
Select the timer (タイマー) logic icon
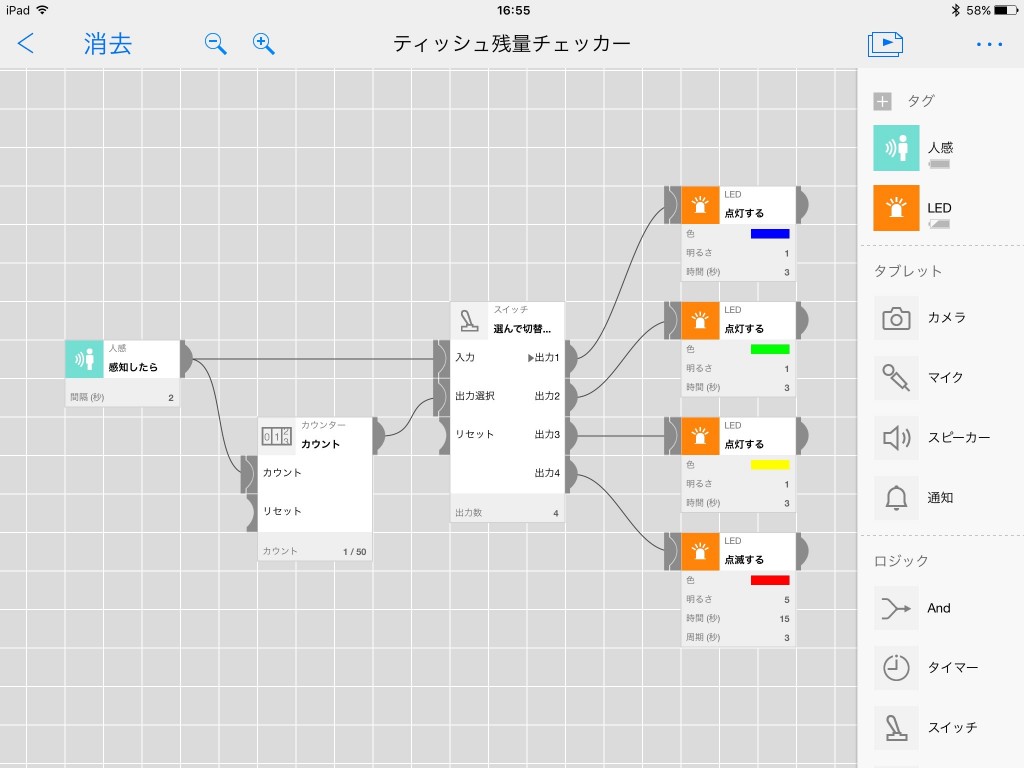896,667
